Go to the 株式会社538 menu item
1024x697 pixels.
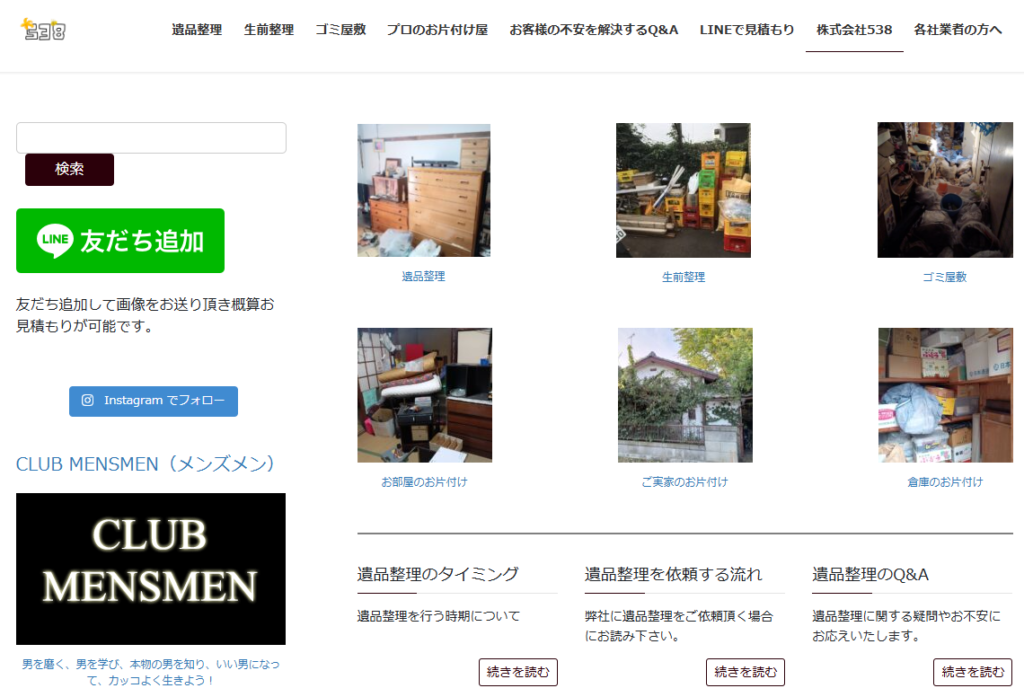[x=854, y=30]
